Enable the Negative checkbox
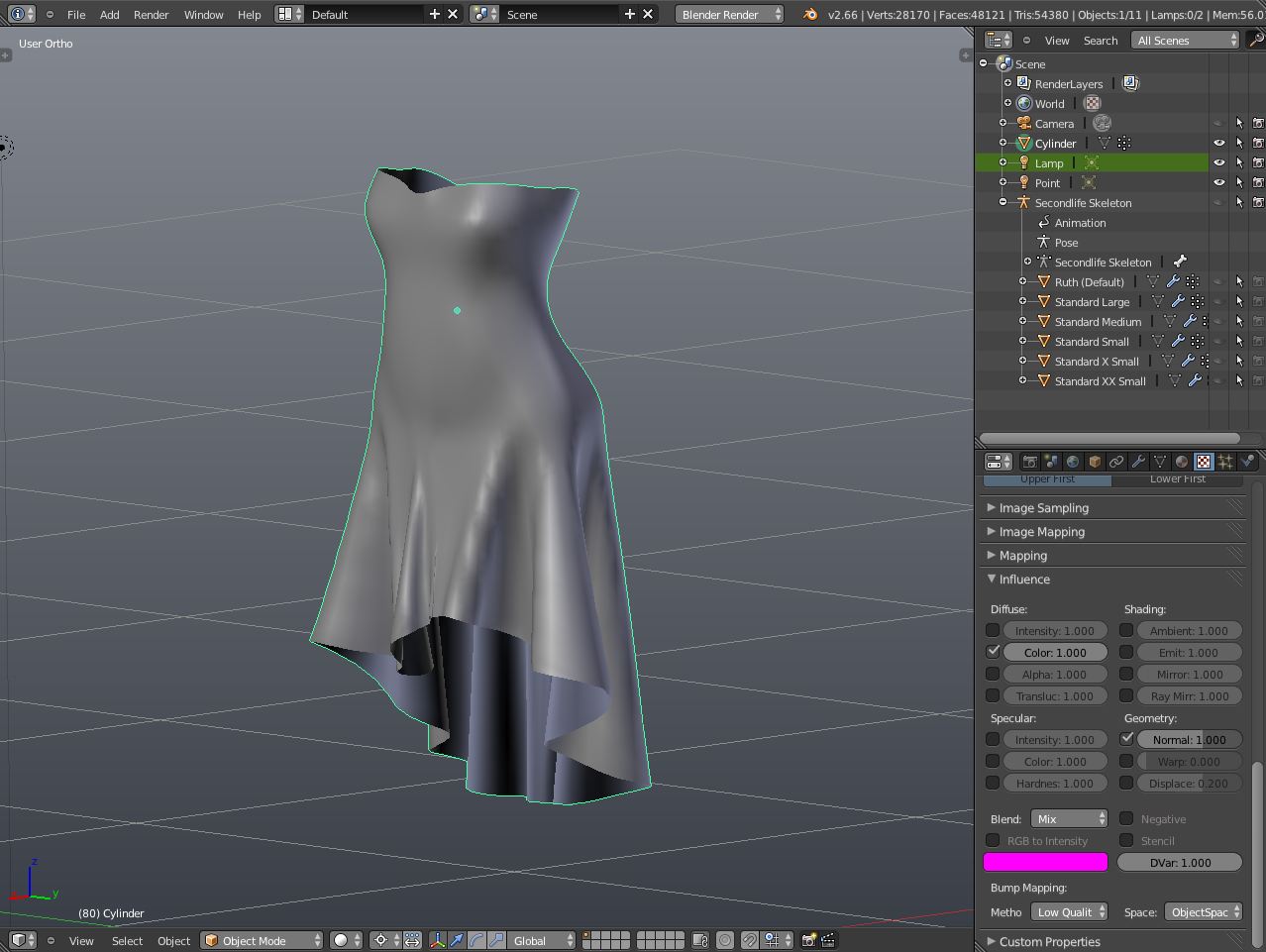This screenshot has height=952, width=1266. 1127,818
